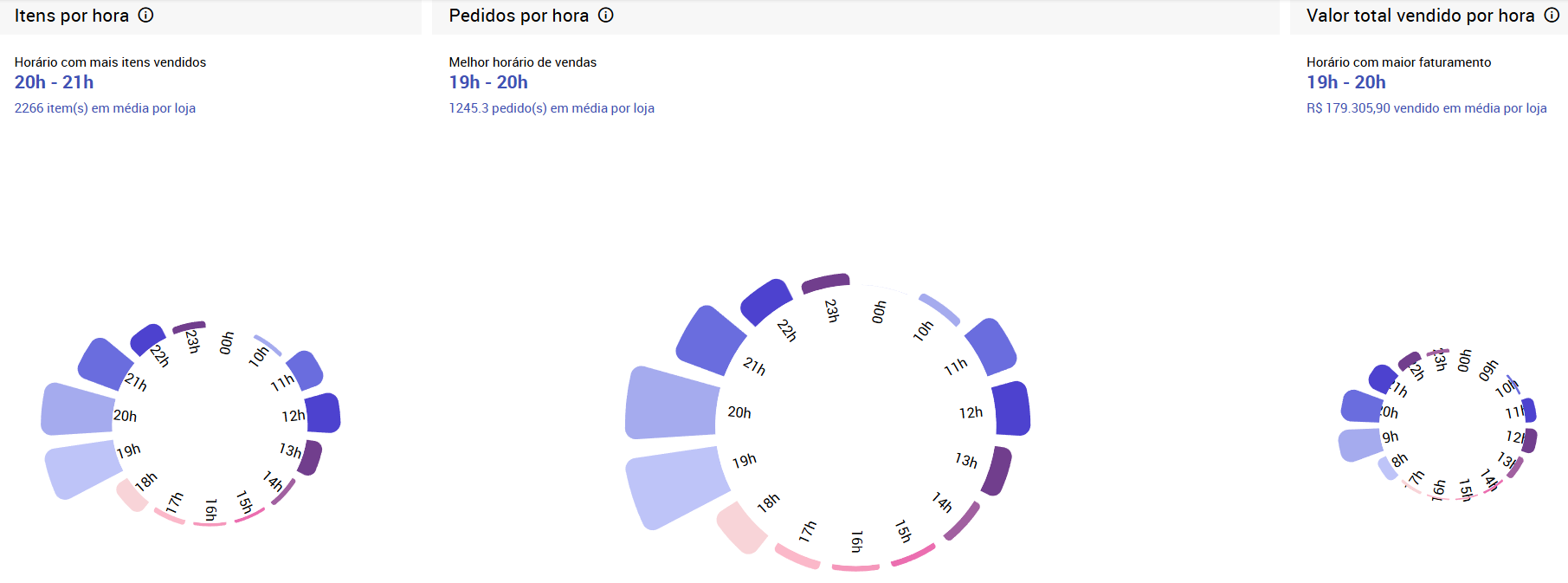Select 13h purple segment in Pedidos chart
This screenshot has height=583, width=1568.
click(999, 471)
